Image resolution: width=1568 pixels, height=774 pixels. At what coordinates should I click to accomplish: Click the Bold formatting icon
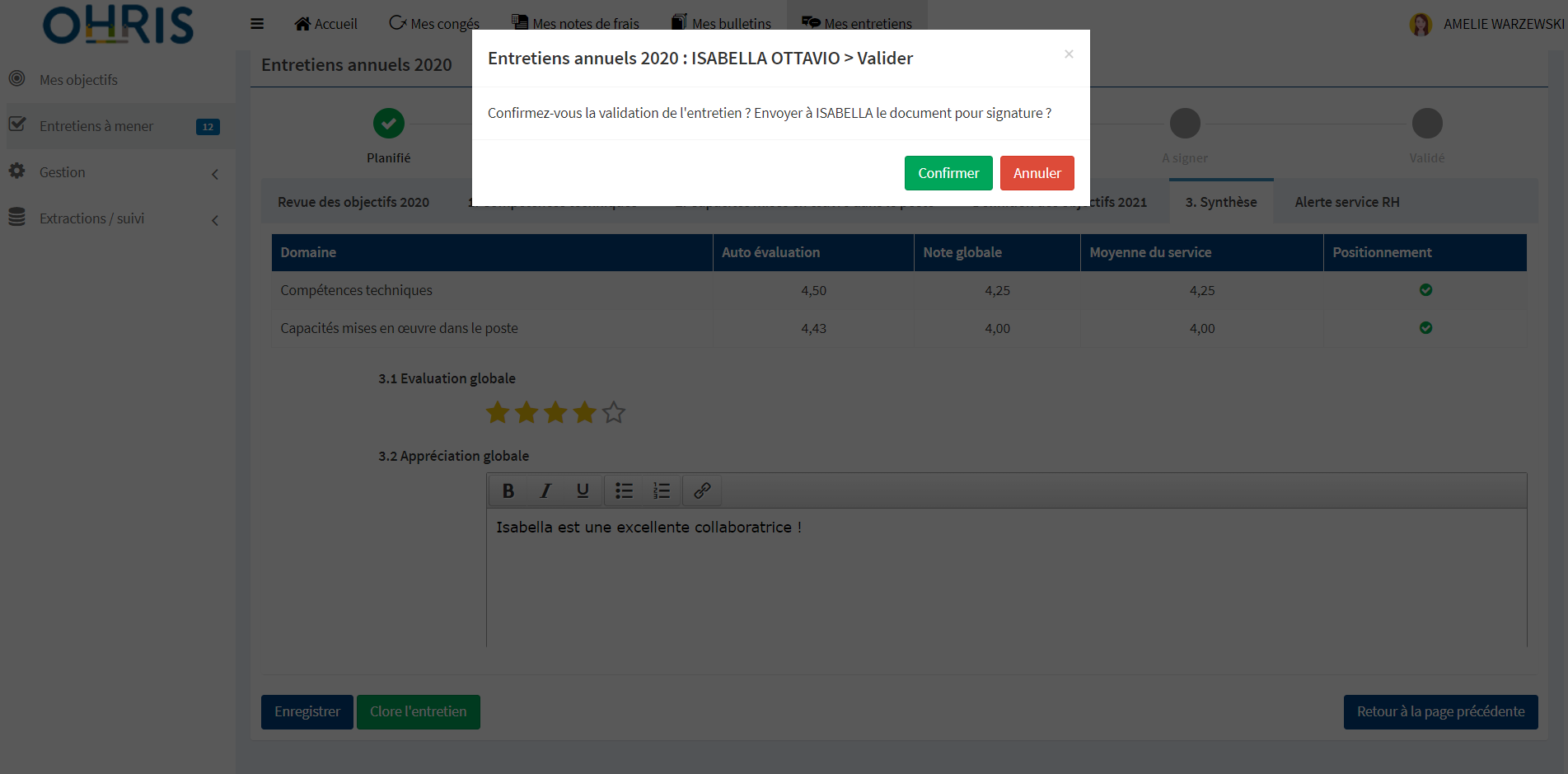coord(508,490)
